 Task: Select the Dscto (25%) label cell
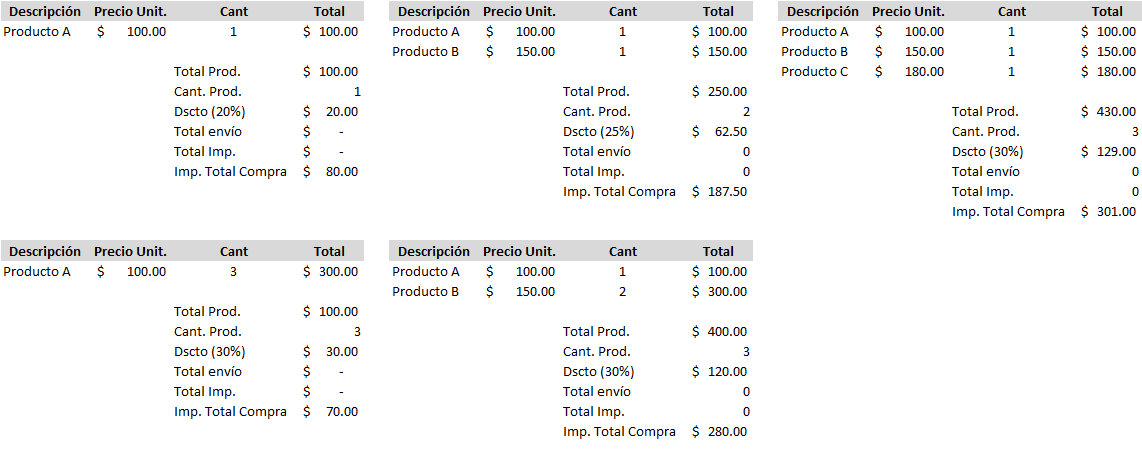tap(598, 131)
